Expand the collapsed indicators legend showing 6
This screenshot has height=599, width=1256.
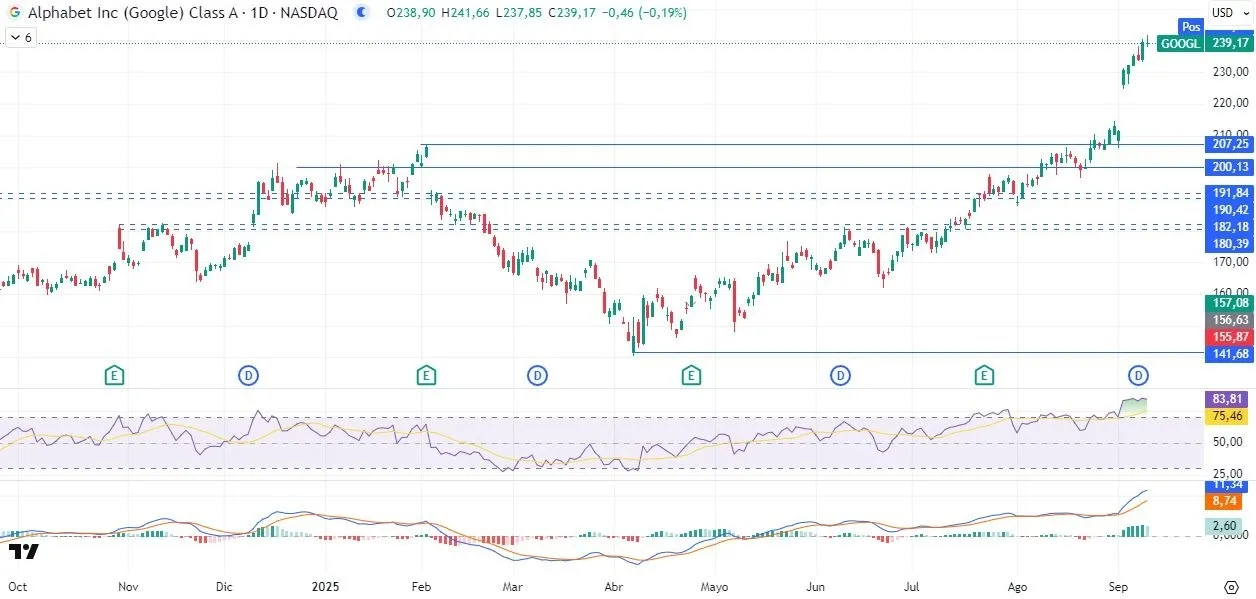click(21, 37)
